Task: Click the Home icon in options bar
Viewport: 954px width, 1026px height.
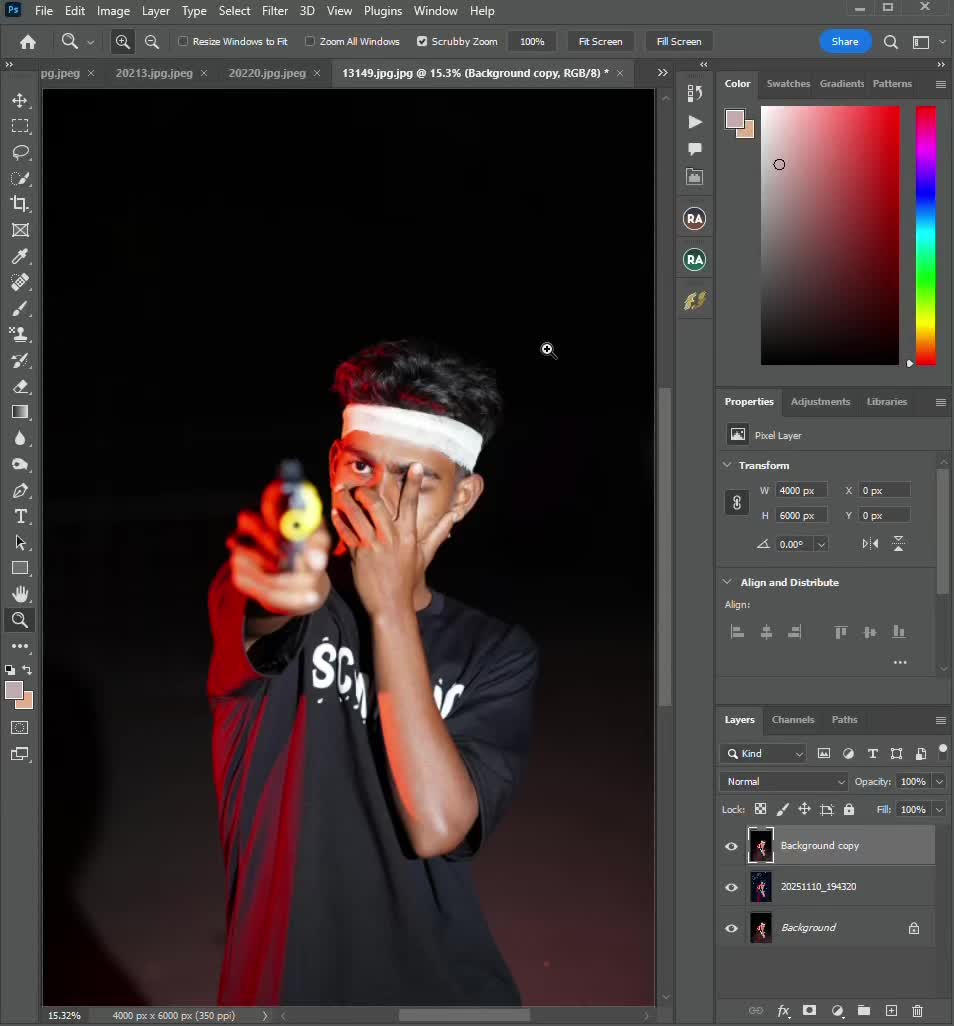Action: 27,42
